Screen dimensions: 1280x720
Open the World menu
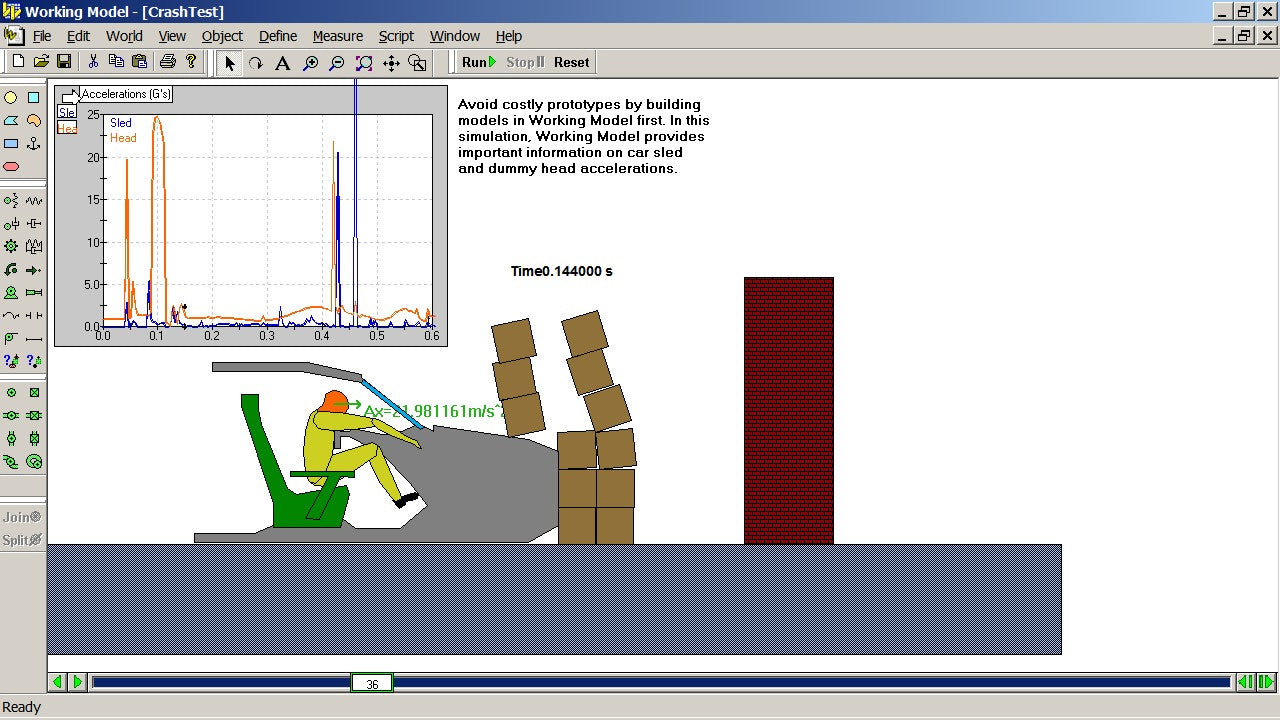point(124,36)
